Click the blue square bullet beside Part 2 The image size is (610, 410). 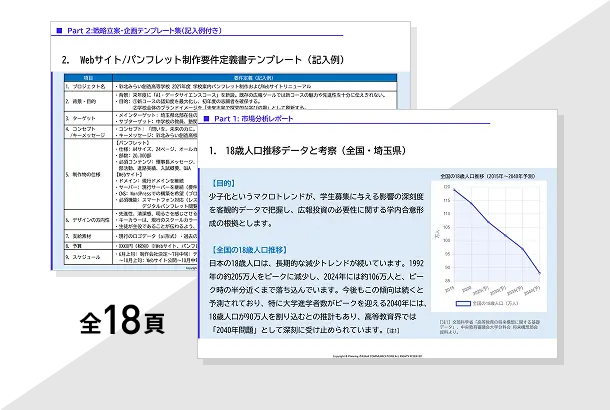[60, 30]
